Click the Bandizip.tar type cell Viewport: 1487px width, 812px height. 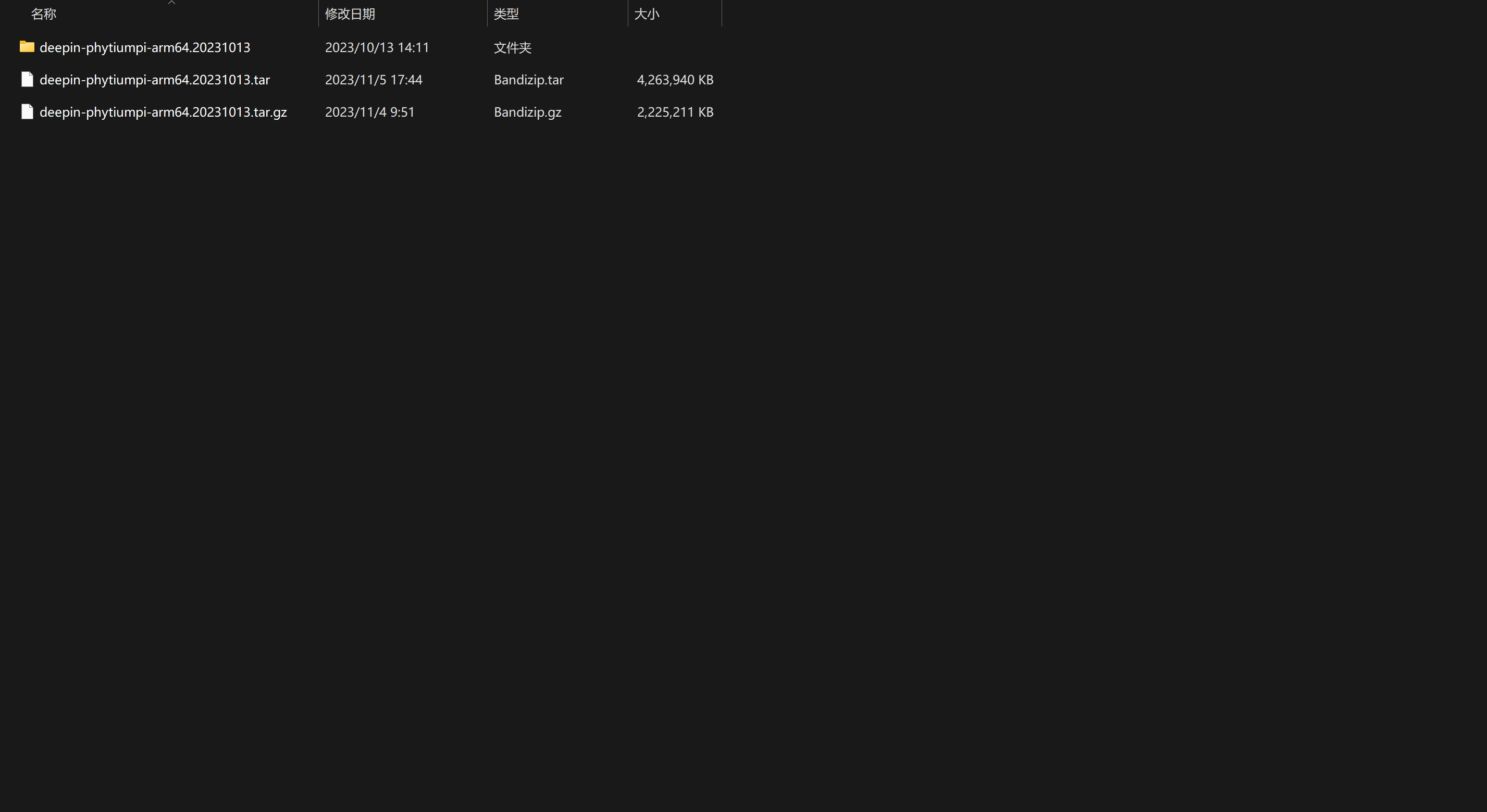click(529, 80)
